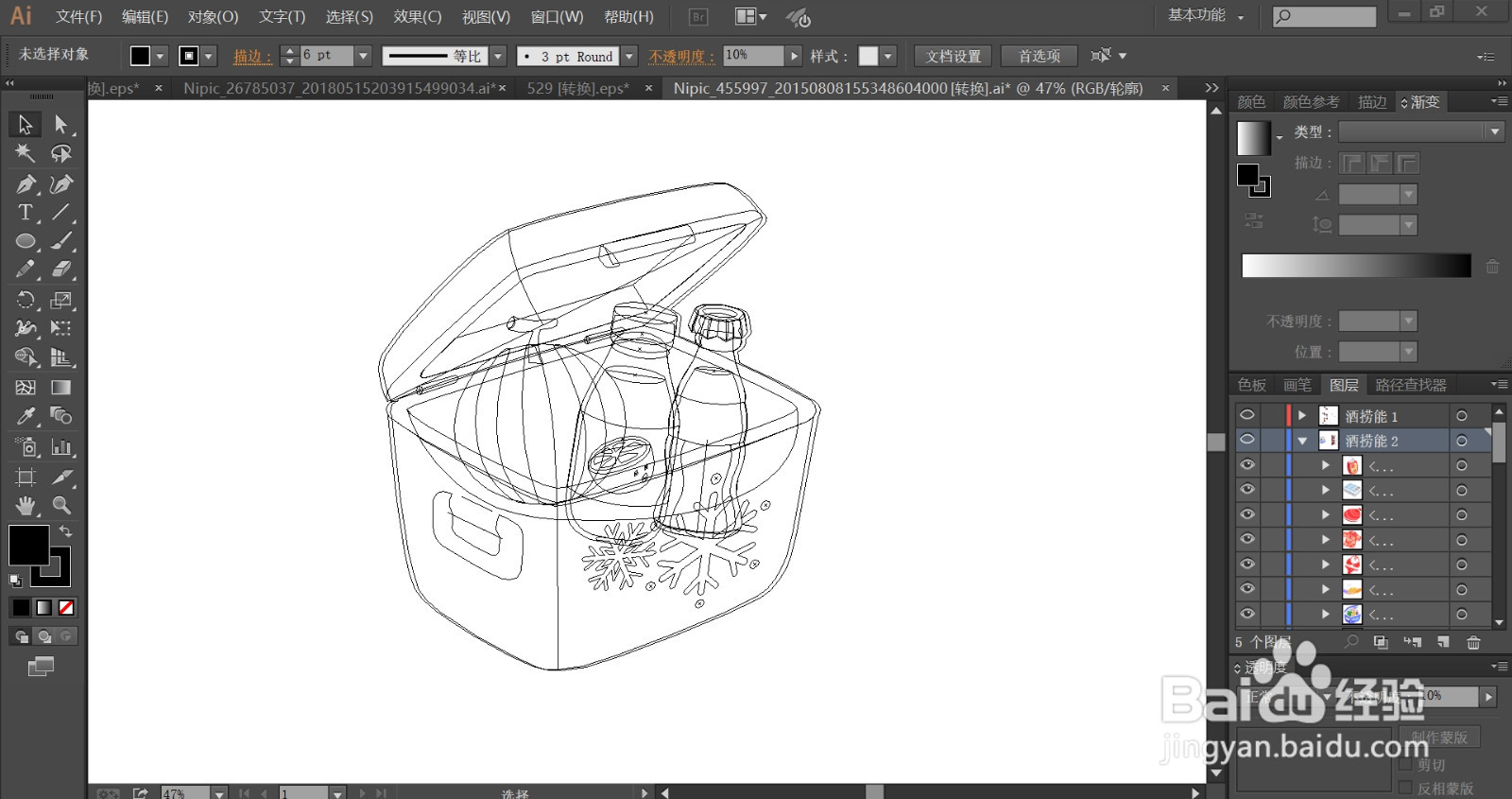Select the Symbol Sprayer tool
The width and height of the screenshot is (1512, 799).
click(26, 446)
